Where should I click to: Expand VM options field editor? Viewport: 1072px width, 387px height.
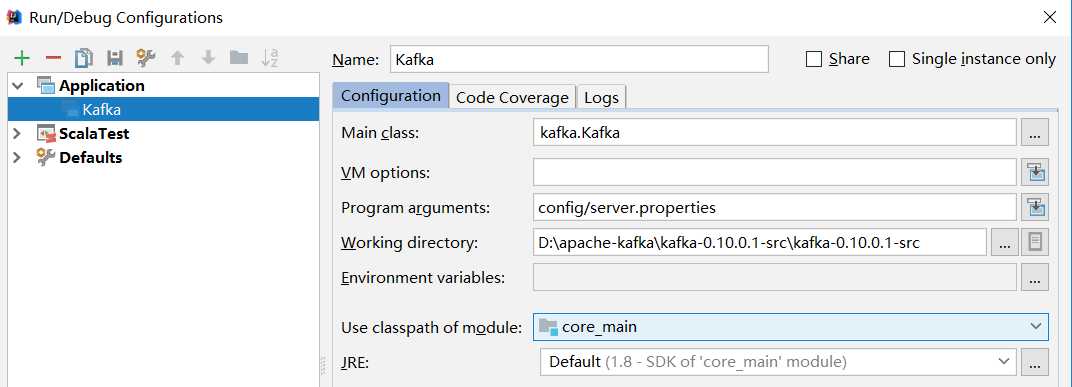(x=1034, y=172)
